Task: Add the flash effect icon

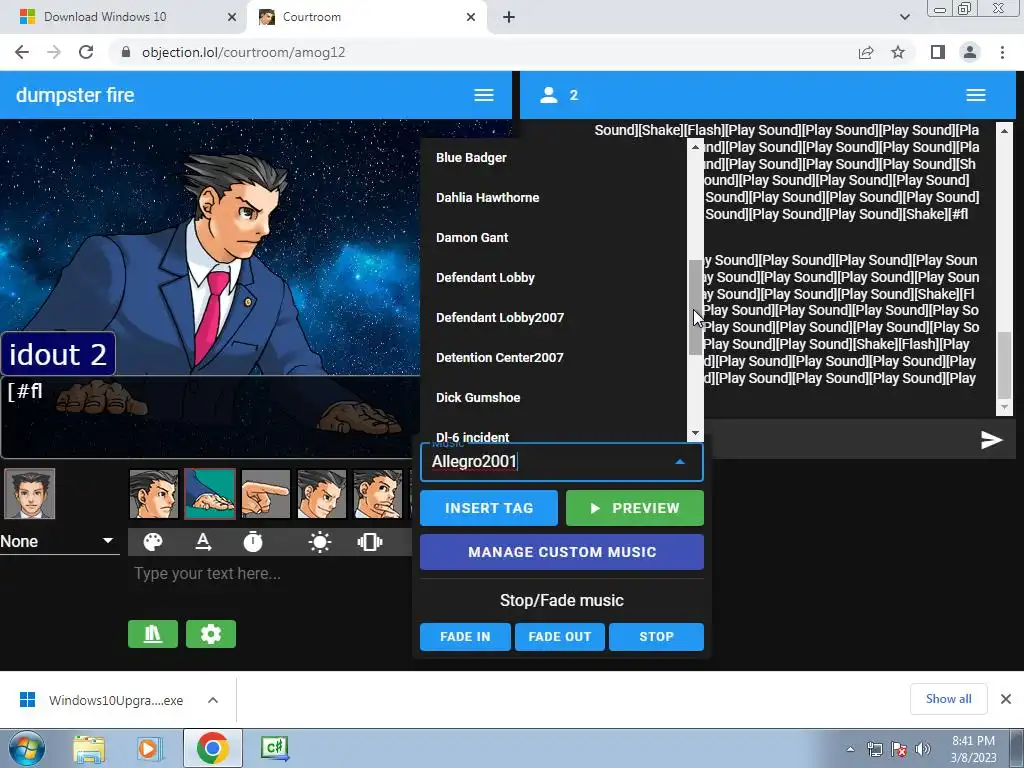Action: 319,541
